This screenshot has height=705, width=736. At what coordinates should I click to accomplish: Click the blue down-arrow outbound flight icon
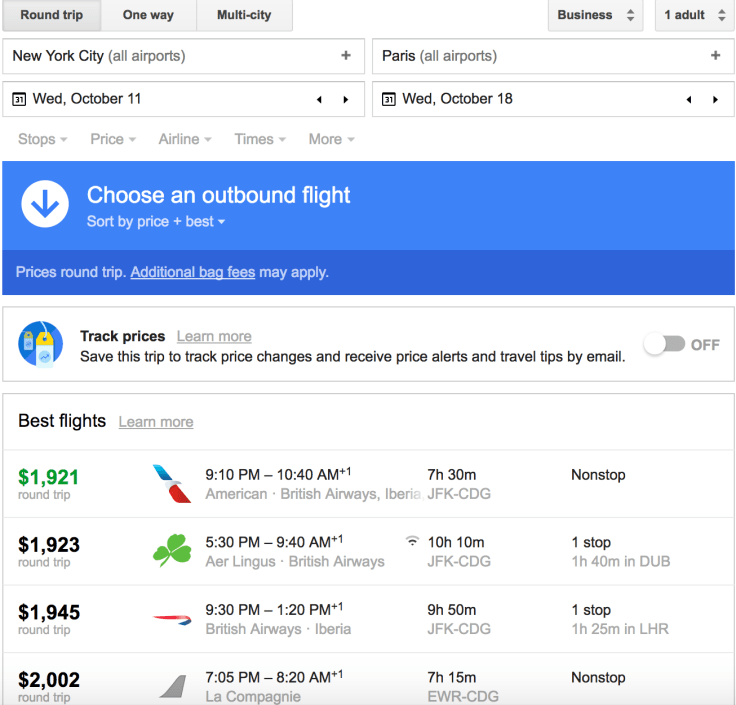click(x=45, y=204)
